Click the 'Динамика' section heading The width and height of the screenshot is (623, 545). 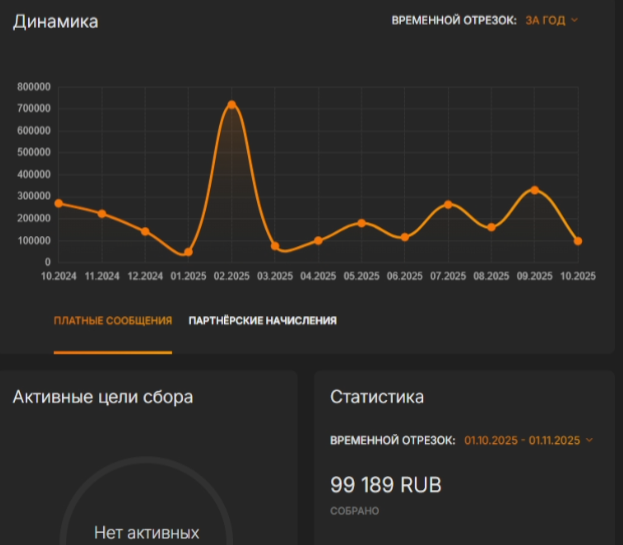(56, 21)
